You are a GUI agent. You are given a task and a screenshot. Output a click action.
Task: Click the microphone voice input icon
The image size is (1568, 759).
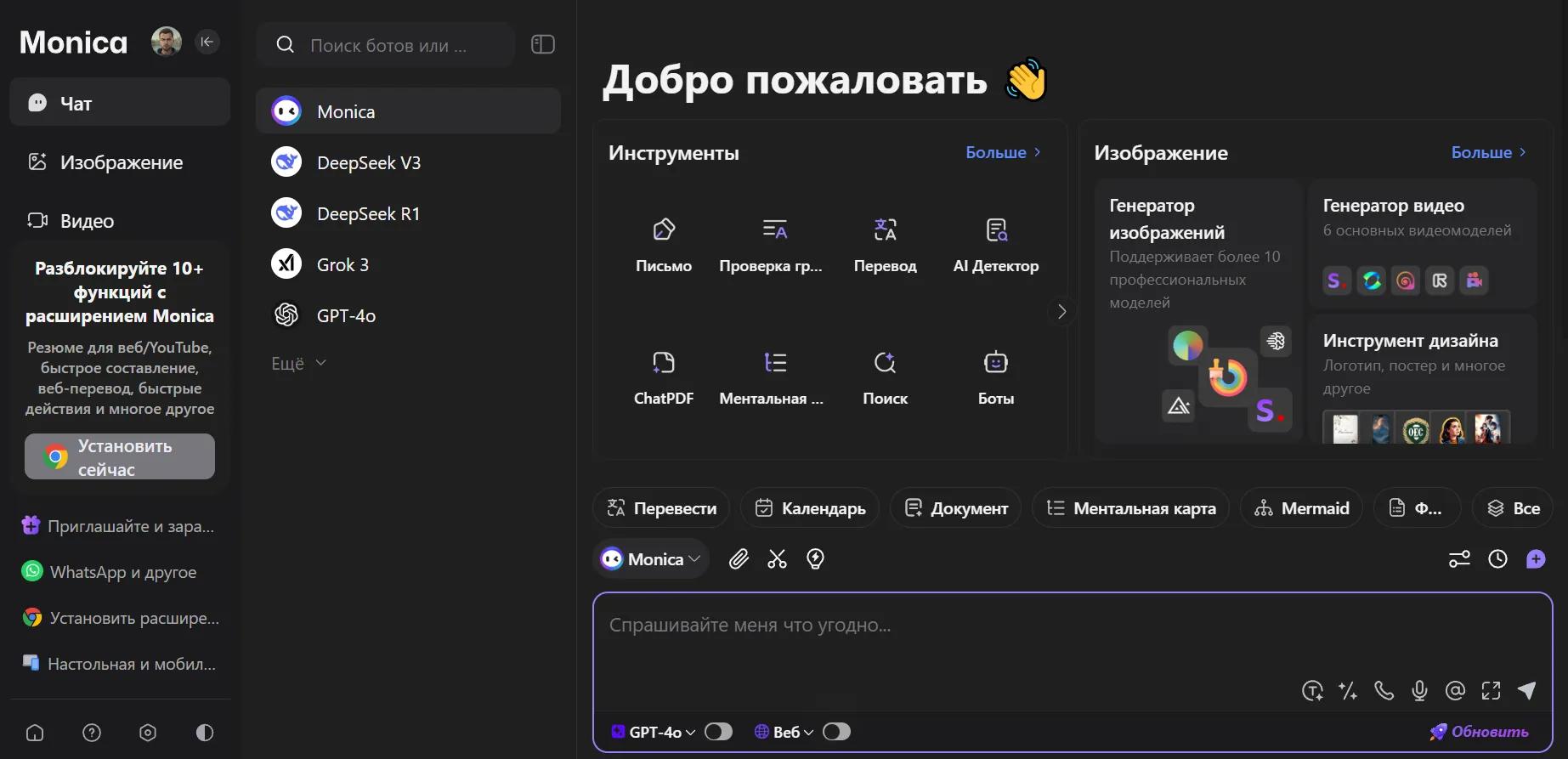click(x=1419, y=691)
